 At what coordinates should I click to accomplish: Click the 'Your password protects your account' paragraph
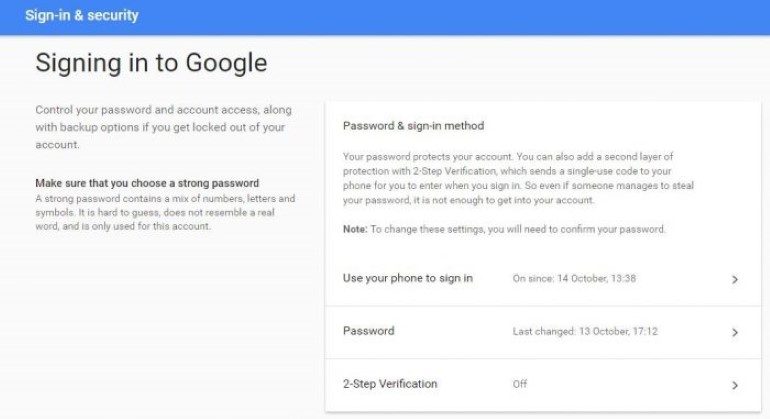click(x=518, y=179)
